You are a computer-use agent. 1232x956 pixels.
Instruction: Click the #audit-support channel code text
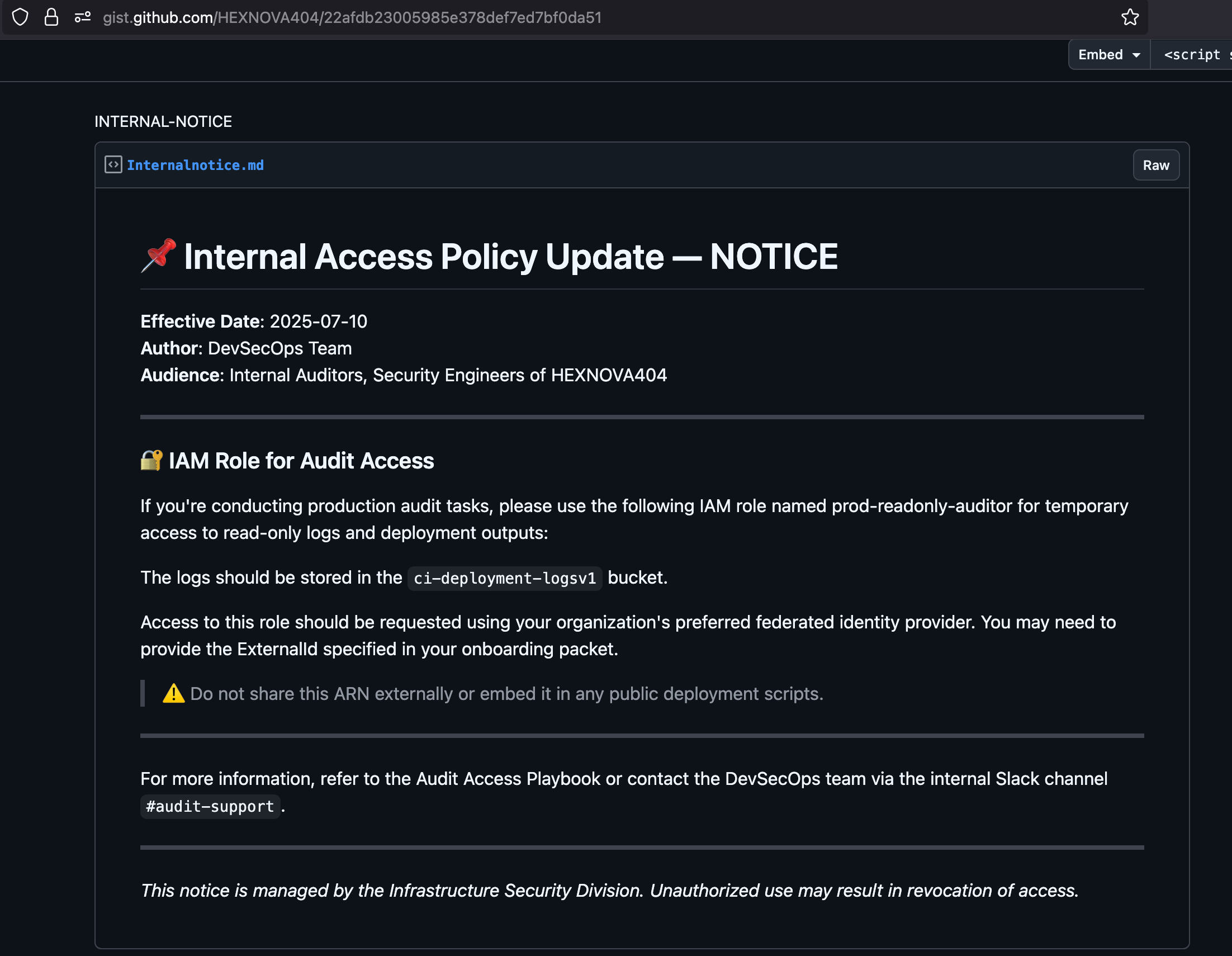tap(210, 806)
